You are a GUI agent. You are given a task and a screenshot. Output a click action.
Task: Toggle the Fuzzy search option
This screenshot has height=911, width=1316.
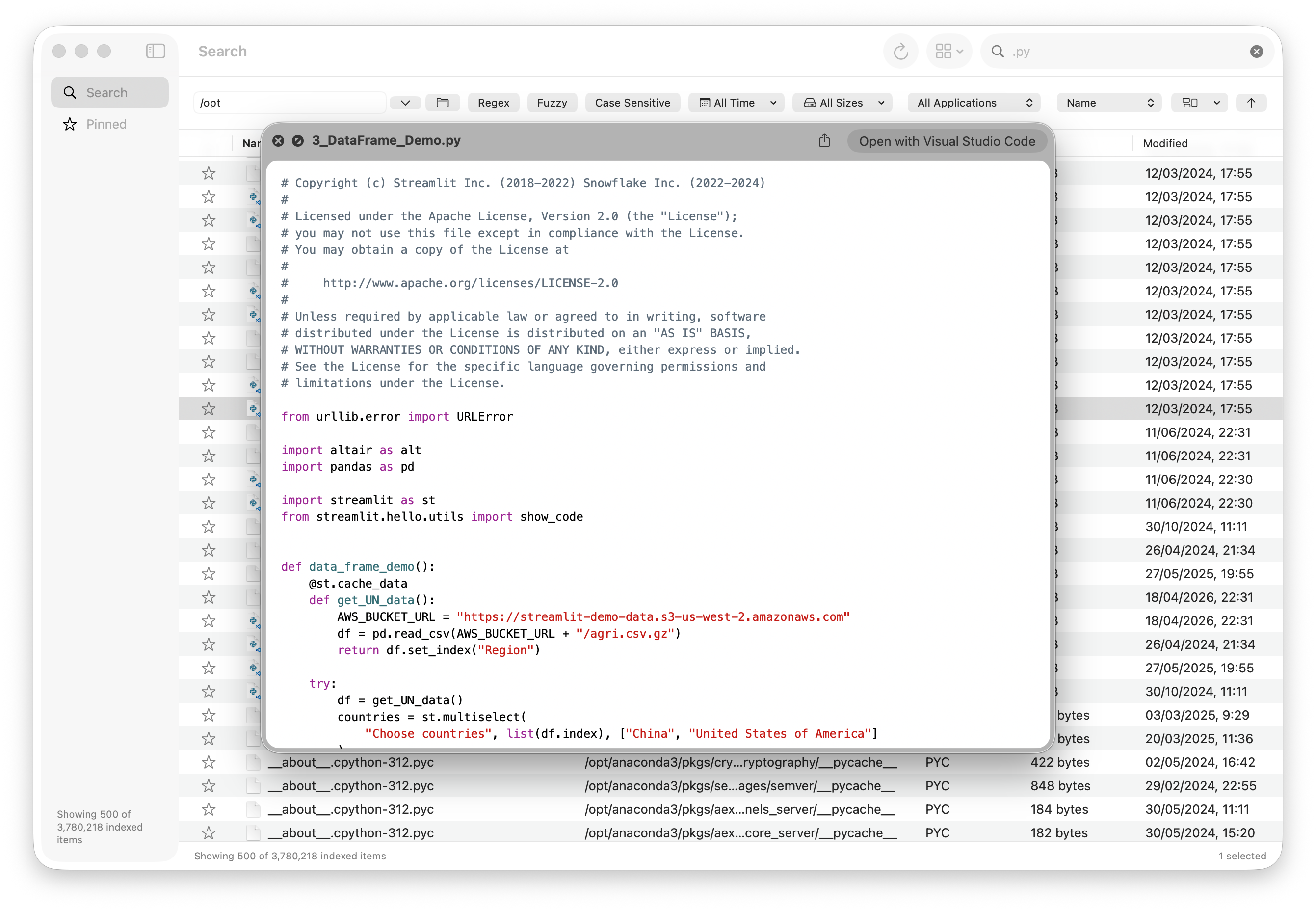pos(552,103)
